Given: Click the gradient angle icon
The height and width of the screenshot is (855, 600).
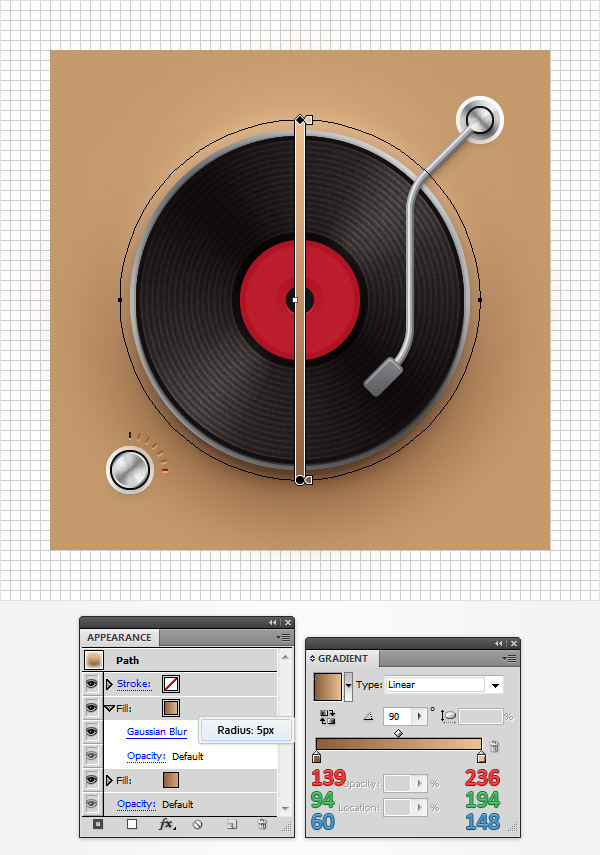Looking at the screenshot, I should (x=369, y=716).
